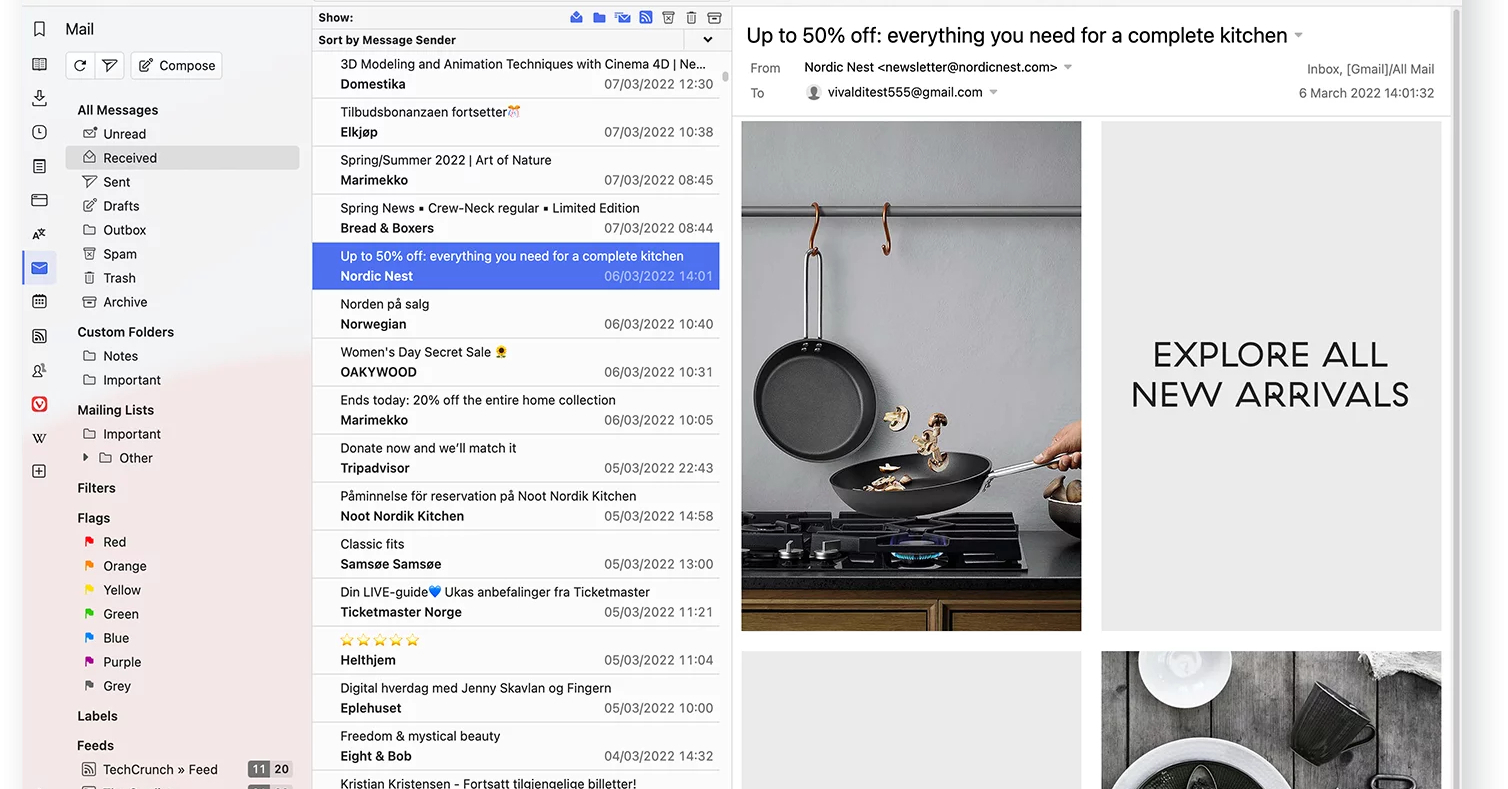This screenshot has height=789, width=1508.
Task: Open the Downloads panel in sidebar
Action: [39, 97]
